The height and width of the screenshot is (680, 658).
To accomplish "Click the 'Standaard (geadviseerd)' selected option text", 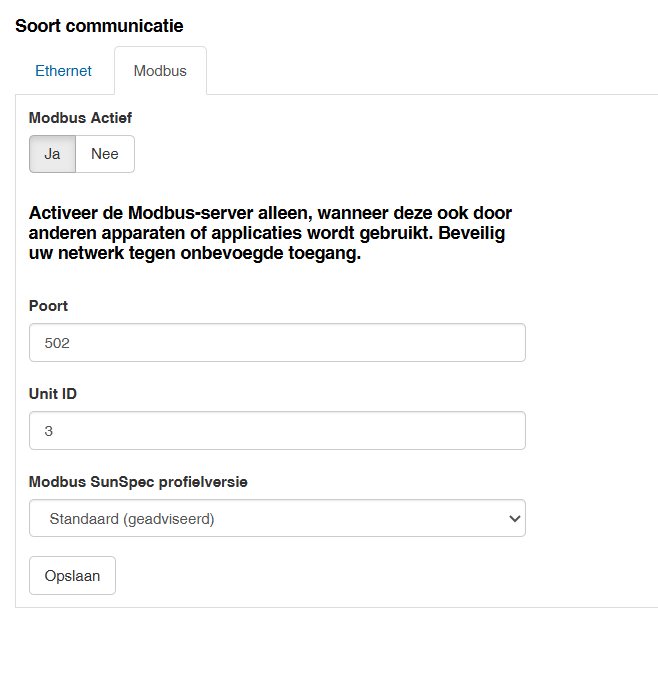I will [x=132, y=518].
